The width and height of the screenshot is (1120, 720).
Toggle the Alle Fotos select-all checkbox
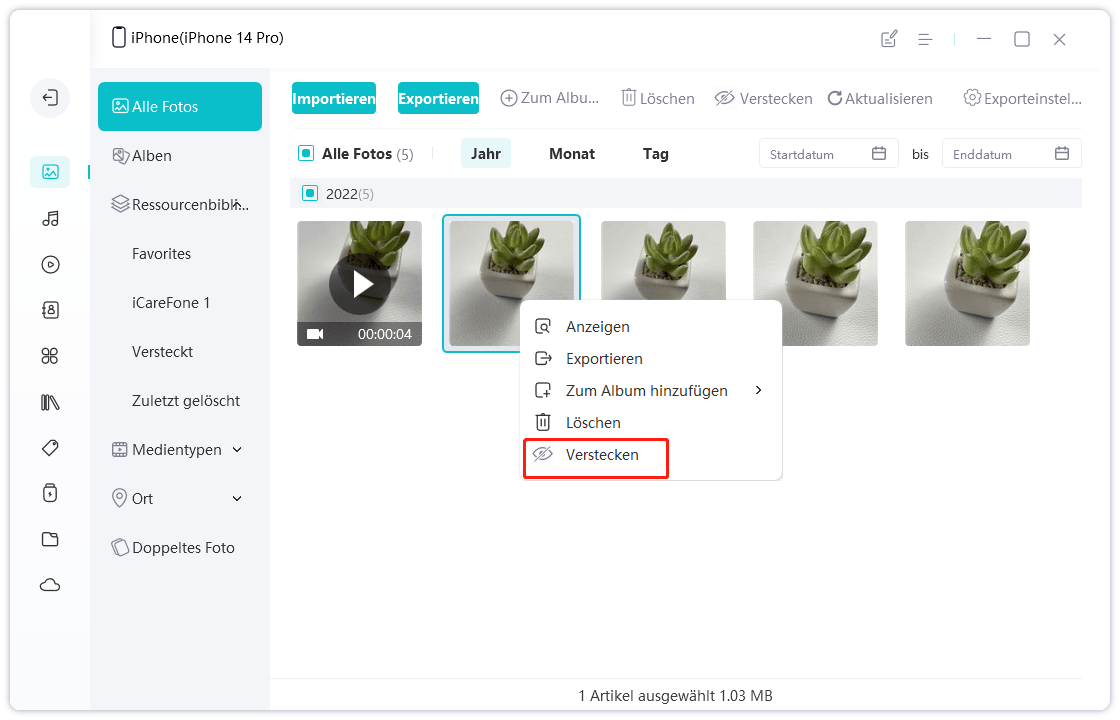point(306,154)
